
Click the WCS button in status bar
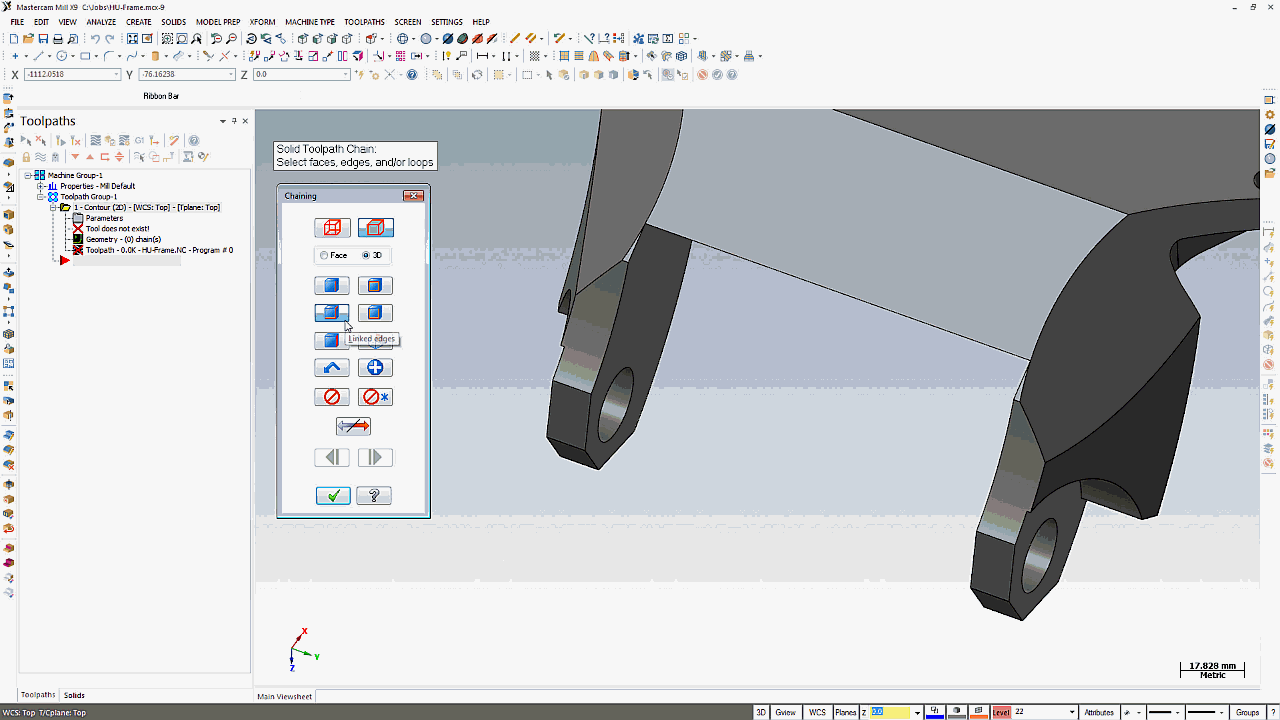click(817, 712)
